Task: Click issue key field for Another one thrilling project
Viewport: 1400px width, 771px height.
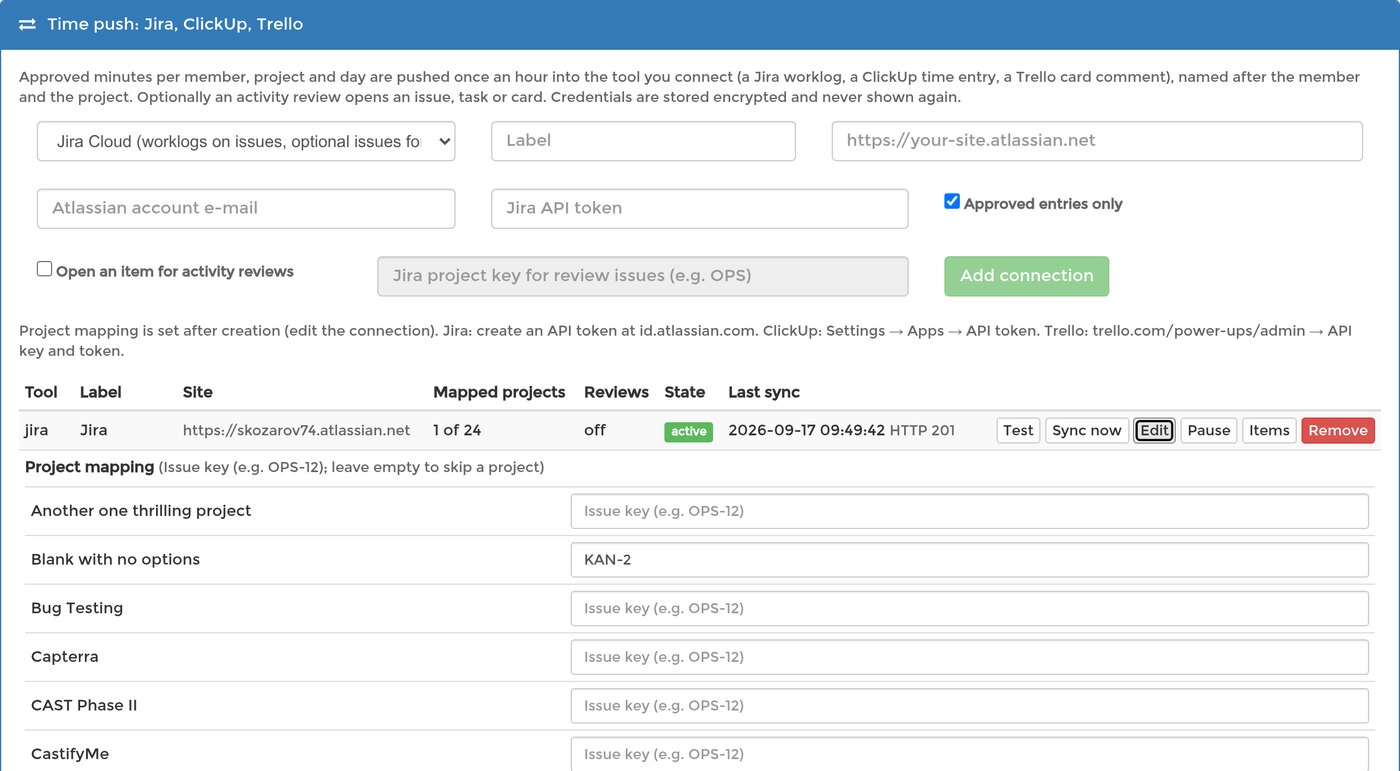Action: 969,511
